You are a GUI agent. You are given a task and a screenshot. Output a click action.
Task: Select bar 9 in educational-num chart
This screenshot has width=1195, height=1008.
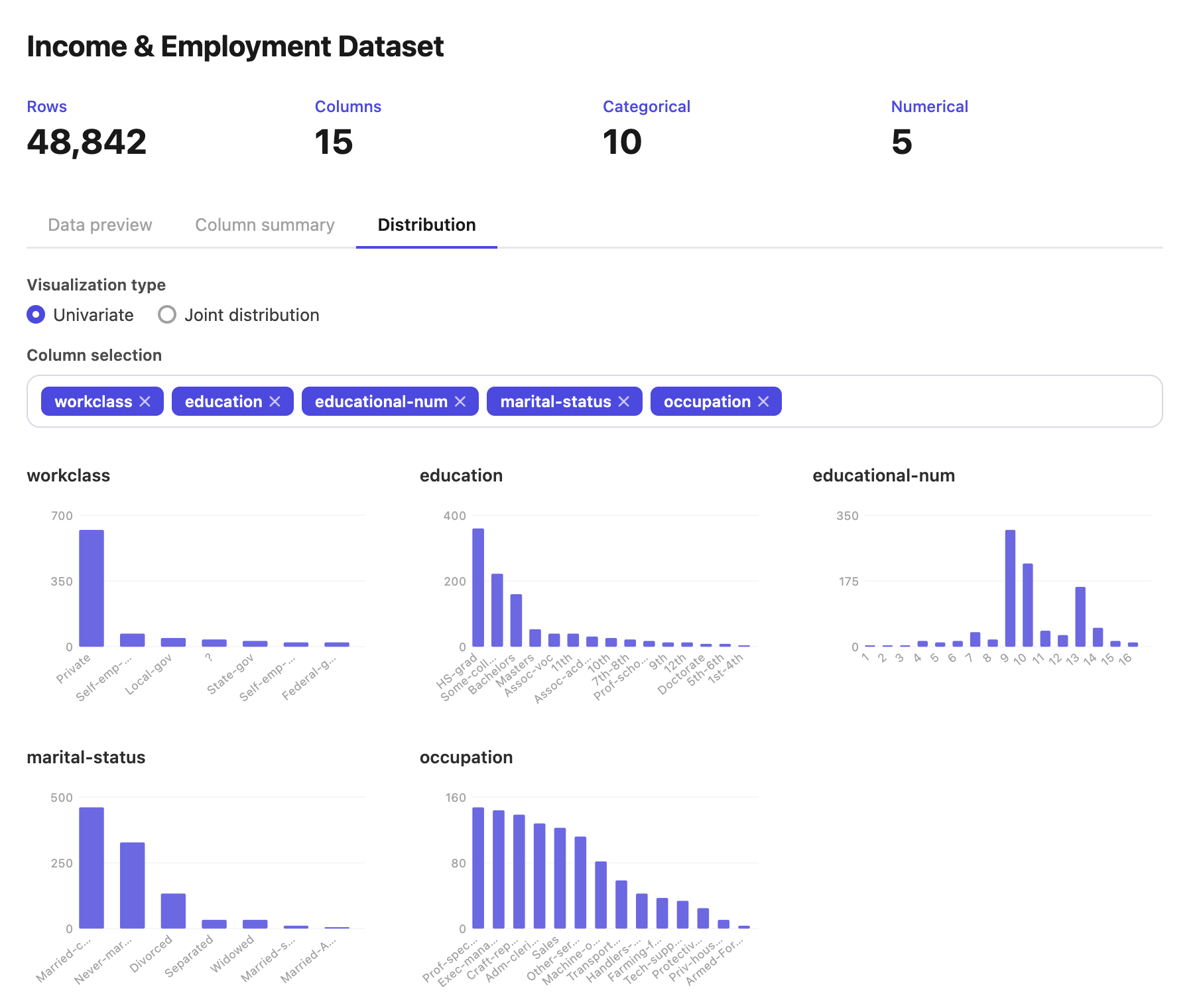click(x=1010, y=588)
